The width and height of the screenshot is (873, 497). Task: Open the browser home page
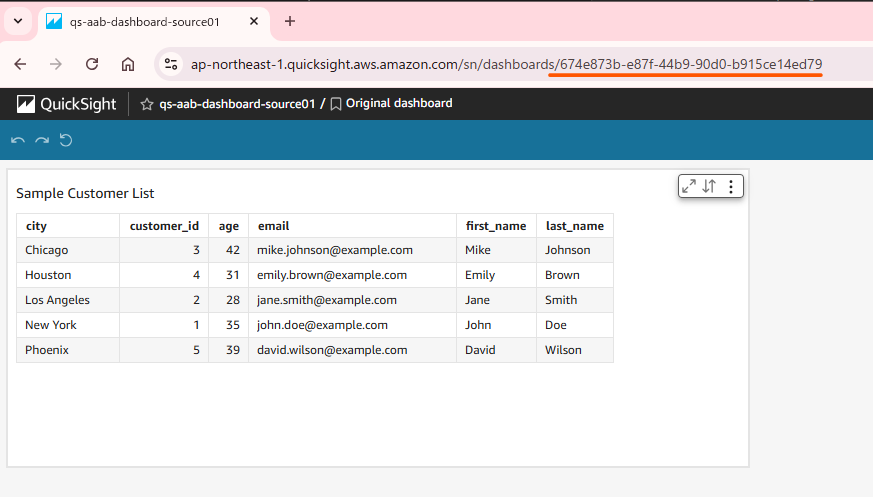tap(128, 64)
